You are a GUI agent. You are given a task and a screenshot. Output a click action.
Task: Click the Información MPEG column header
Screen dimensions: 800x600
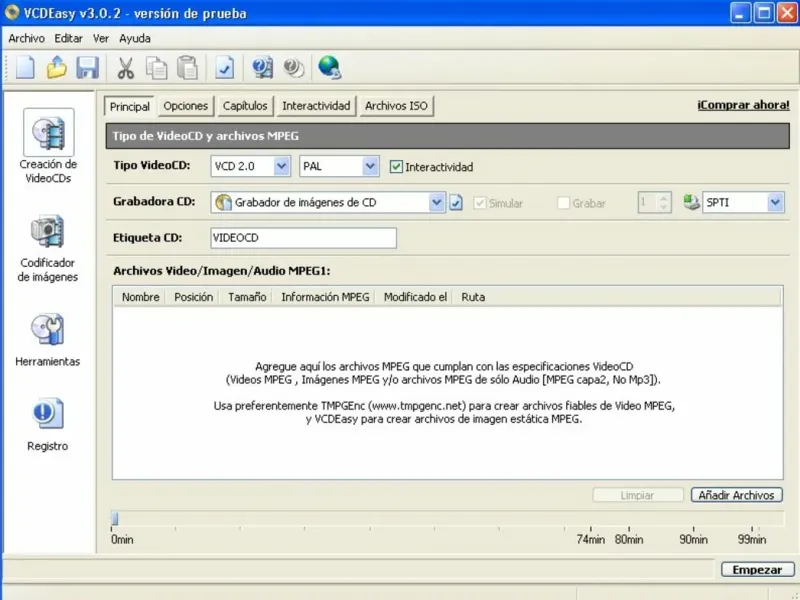click(325, 297)
